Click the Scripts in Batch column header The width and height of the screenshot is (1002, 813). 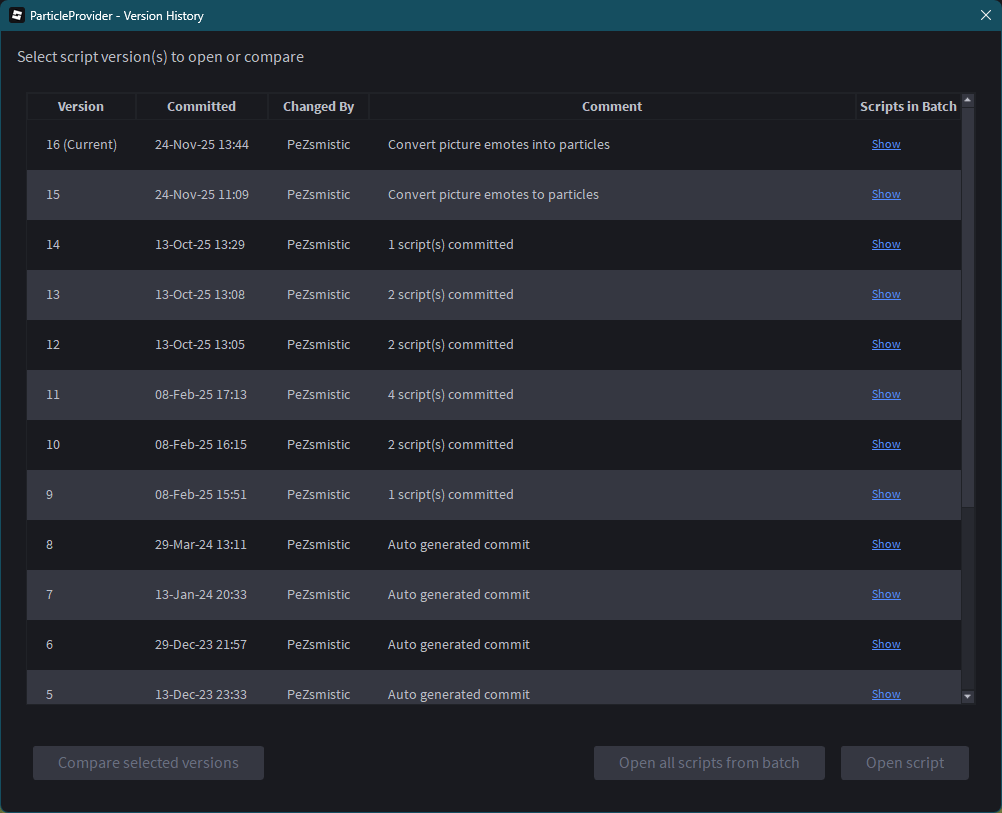908,106
